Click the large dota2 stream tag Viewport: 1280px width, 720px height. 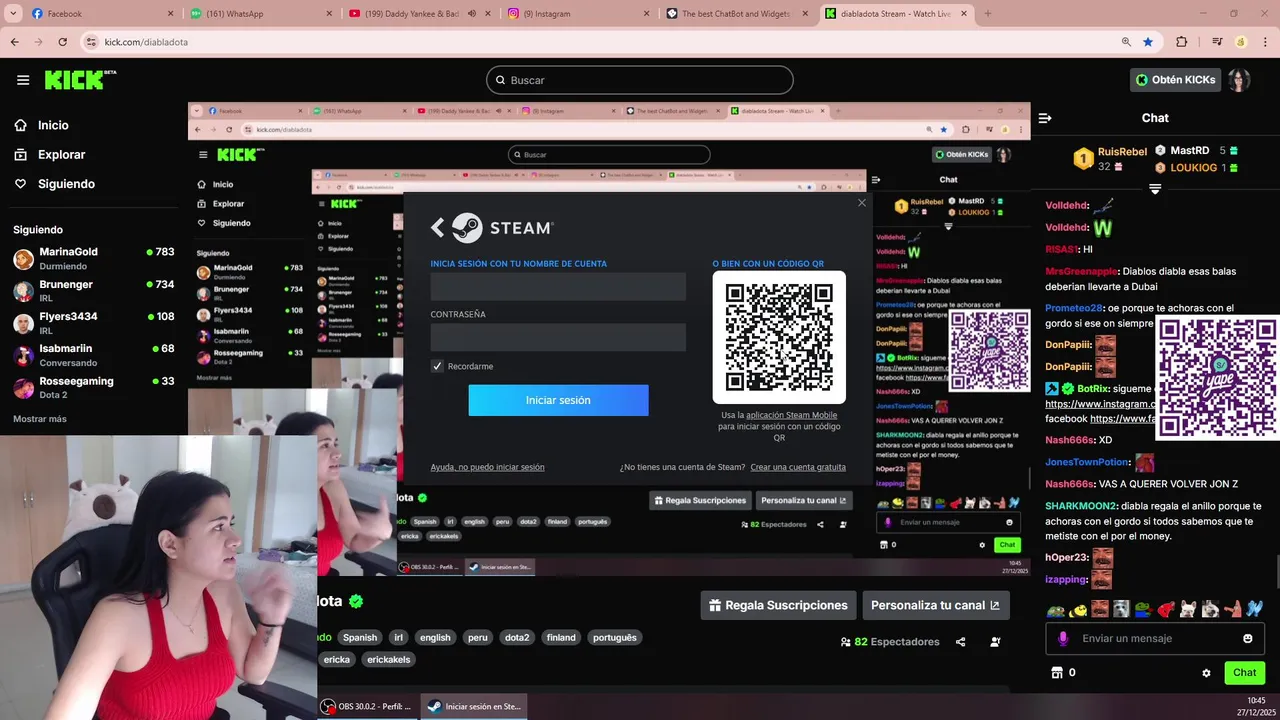[x=516, y=637]
